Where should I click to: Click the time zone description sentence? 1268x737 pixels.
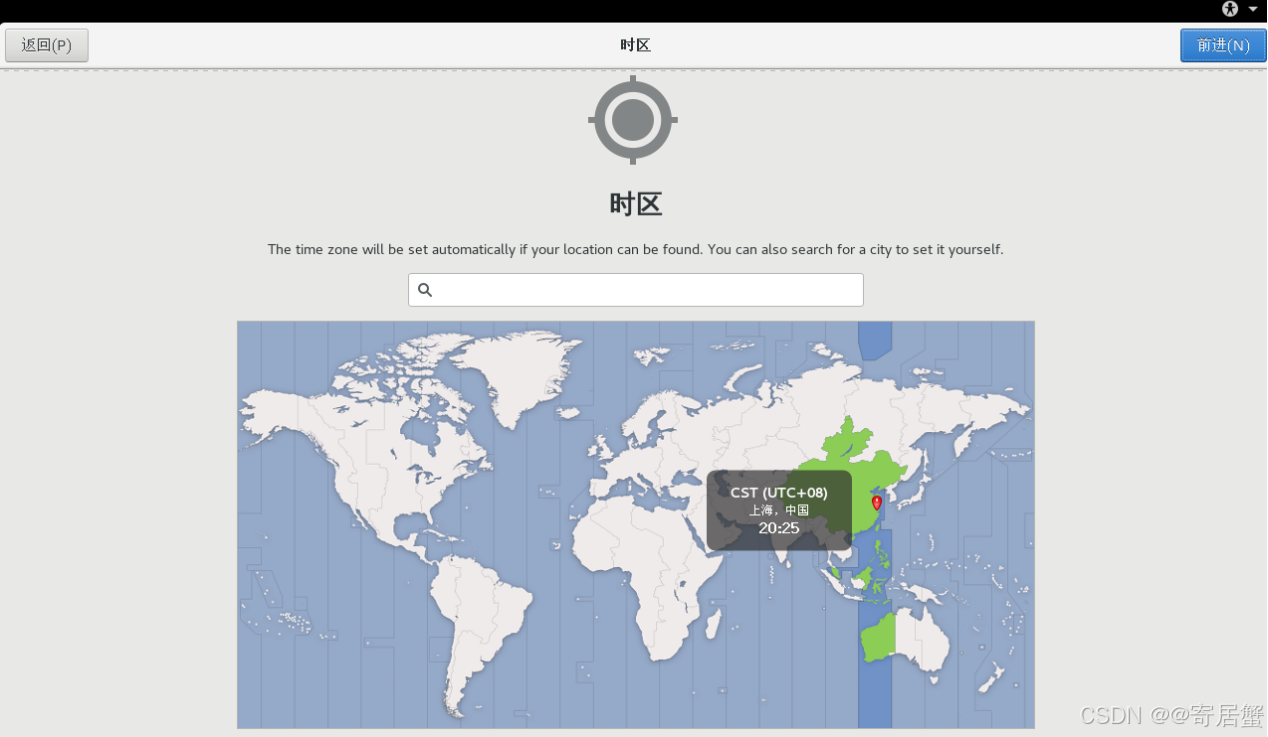[635, 249]
